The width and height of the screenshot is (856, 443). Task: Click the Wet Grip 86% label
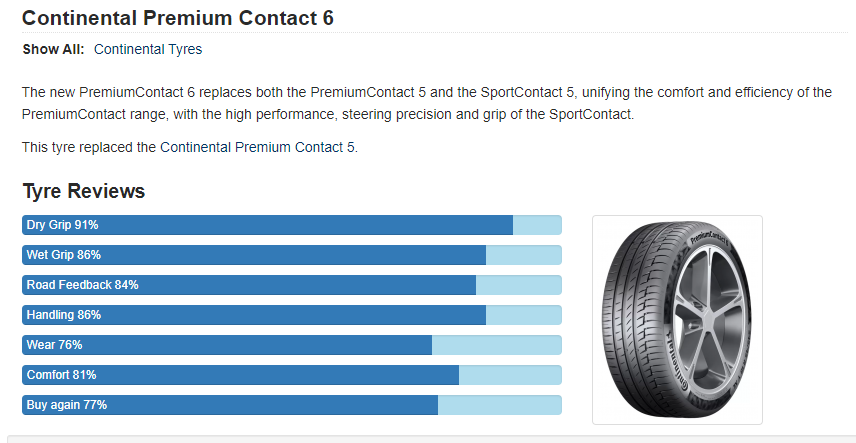(x=64, y=255)
